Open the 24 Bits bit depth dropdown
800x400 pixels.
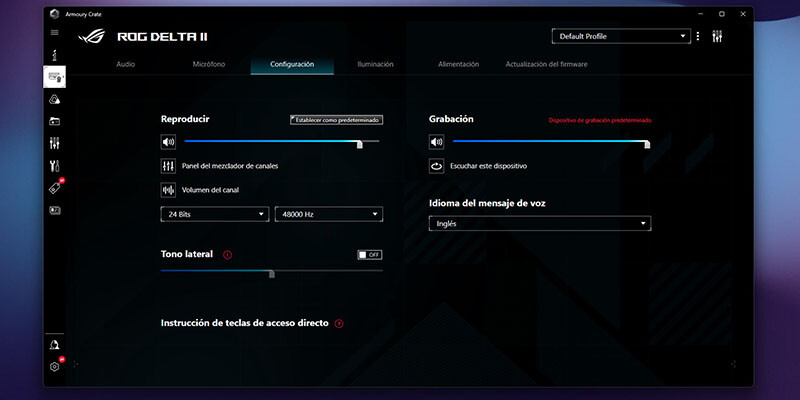pyautogui.click(x=215, y=214)
